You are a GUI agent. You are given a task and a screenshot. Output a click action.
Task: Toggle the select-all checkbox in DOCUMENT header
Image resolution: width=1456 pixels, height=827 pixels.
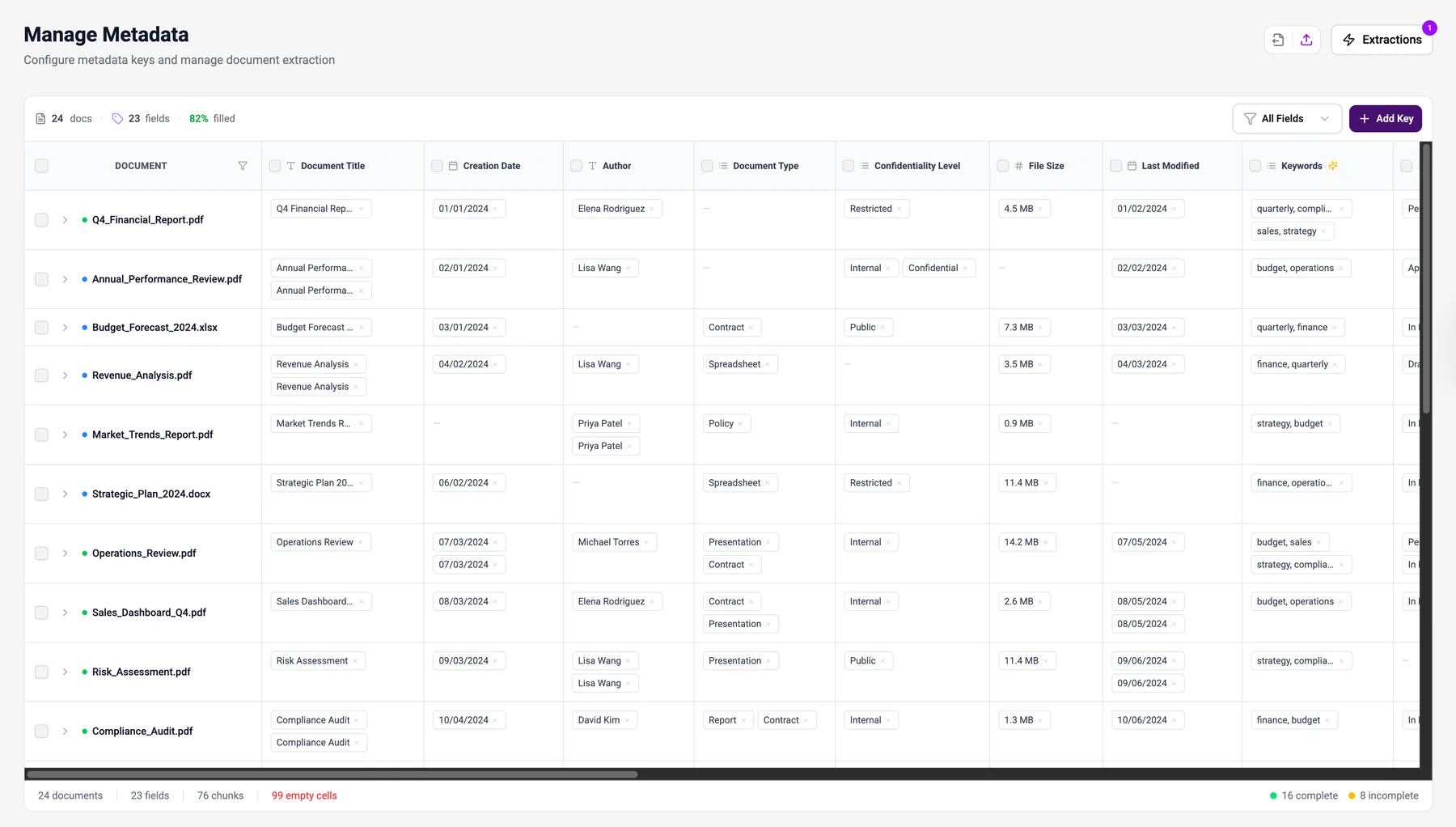coord(41,166)
